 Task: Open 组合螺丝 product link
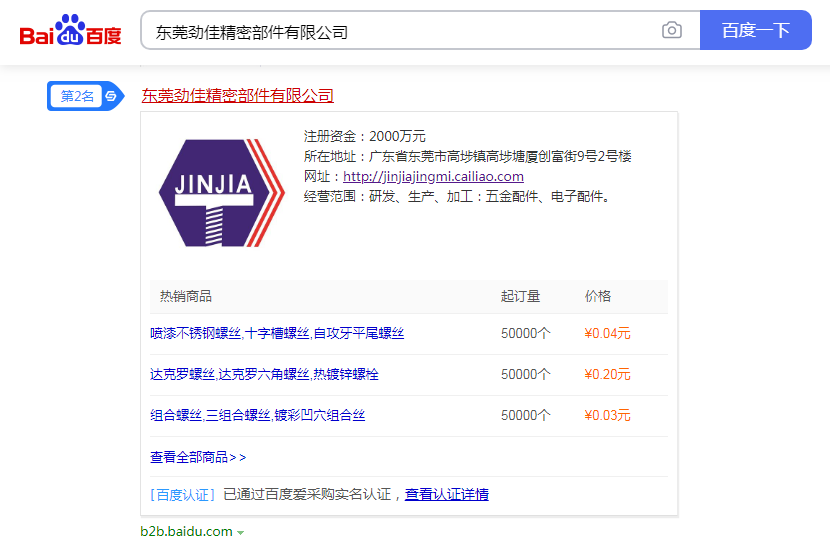[257, 415]
